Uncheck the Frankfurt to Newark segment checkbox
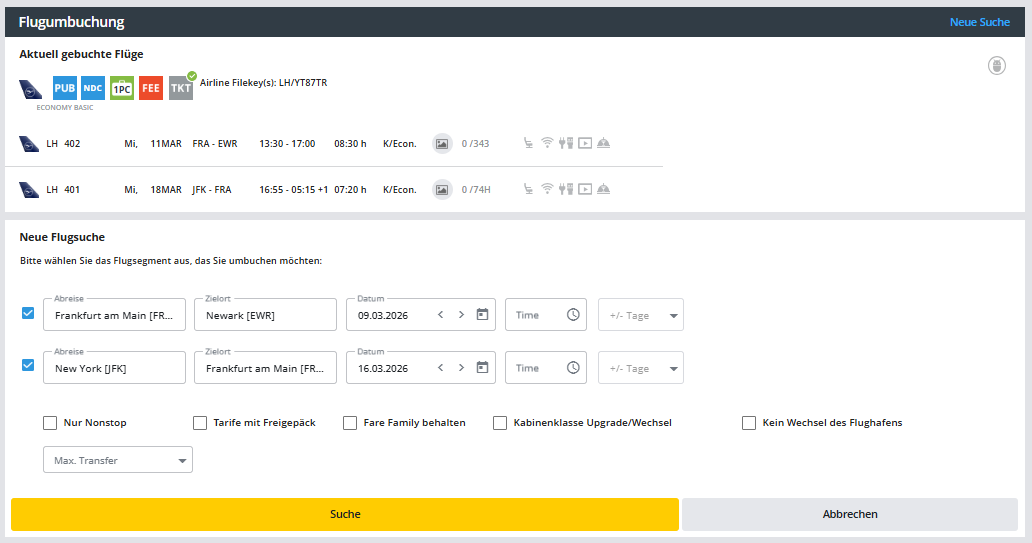The height and width of the screenshot is (543, 1032). tap(28, 313)
